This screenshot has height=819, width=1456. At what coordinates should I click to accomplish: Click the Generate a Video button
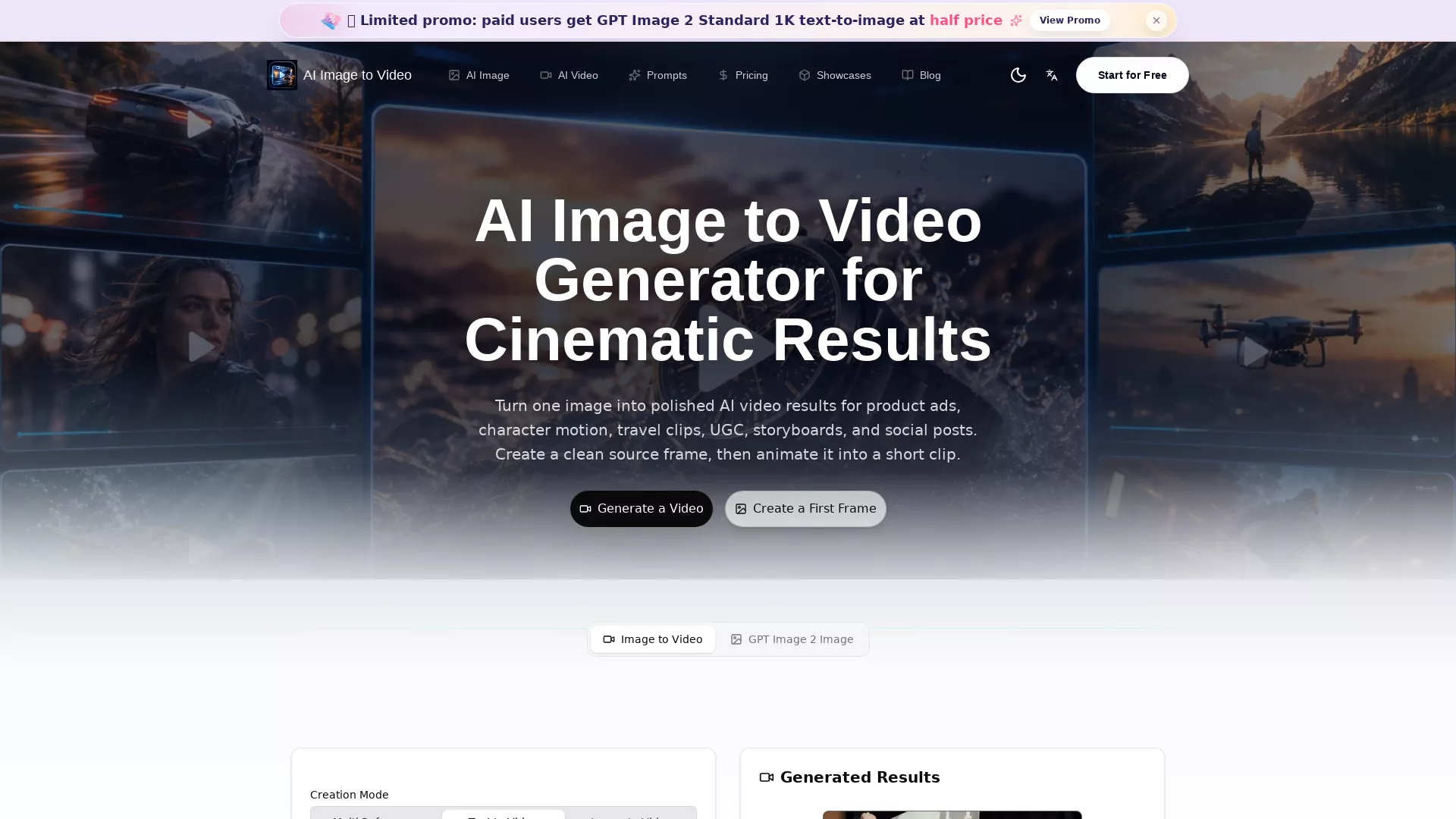(x=642, y=509)
